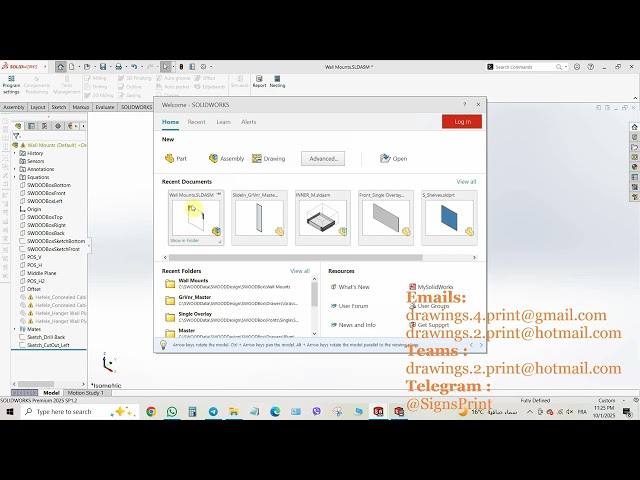Open the Report tool
Image resolution: width=640 pixels, height=480 pixels.
coord(259,81)
